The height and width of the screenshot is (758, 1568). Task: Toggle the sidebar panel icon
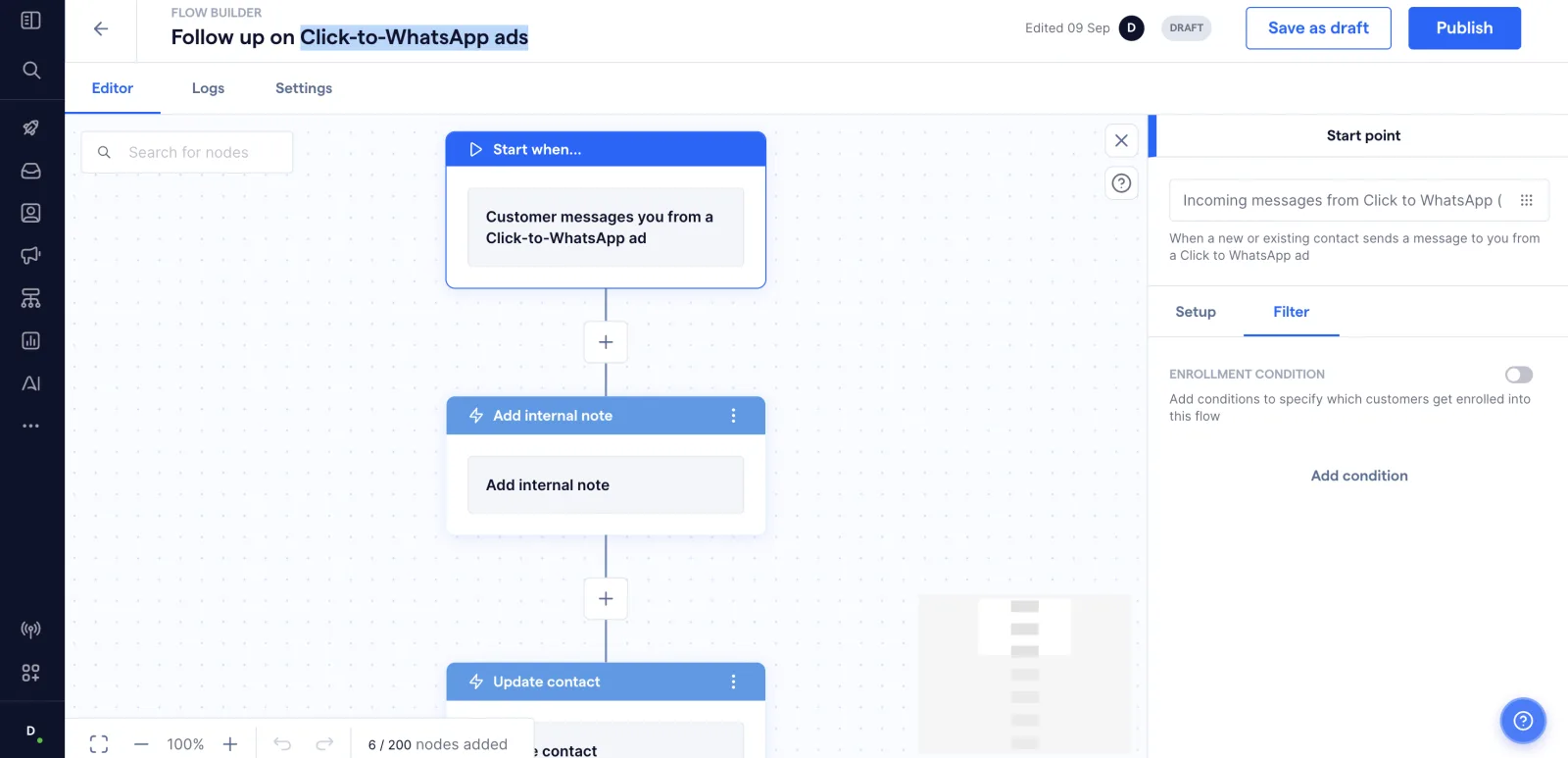[30, 21]
